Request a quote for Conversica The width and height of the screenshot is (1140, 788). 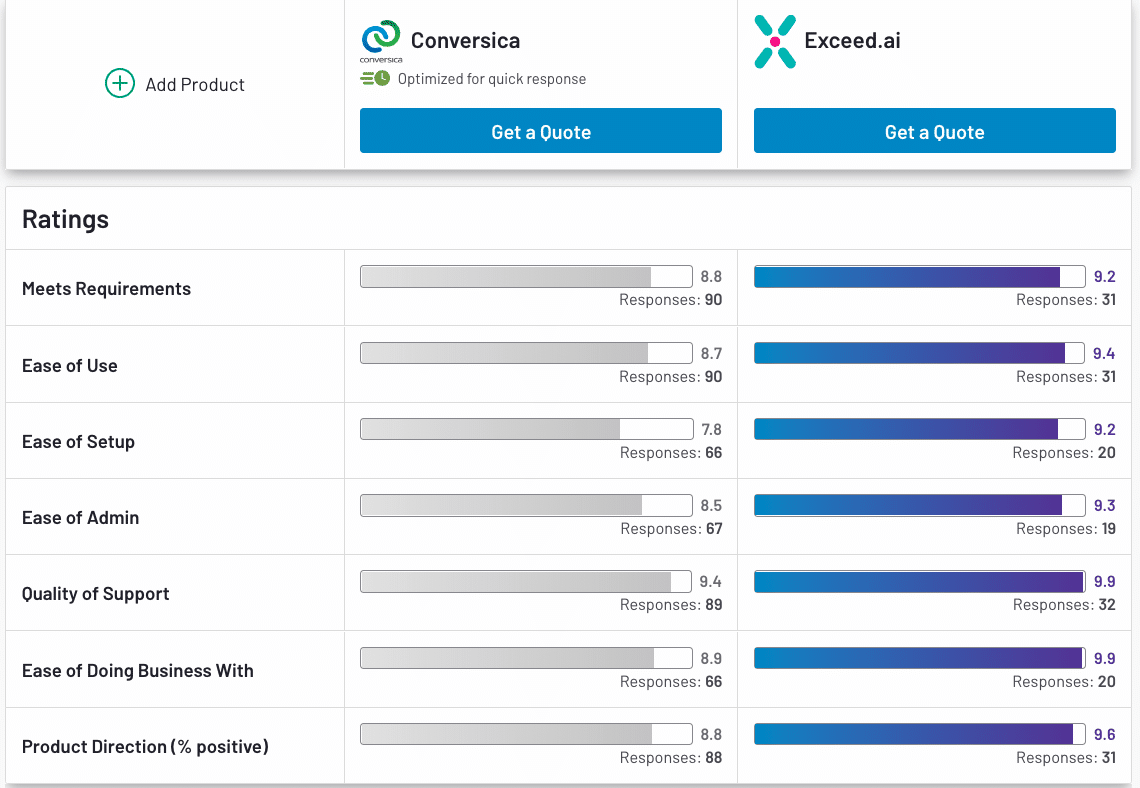[x=541, y=131]
